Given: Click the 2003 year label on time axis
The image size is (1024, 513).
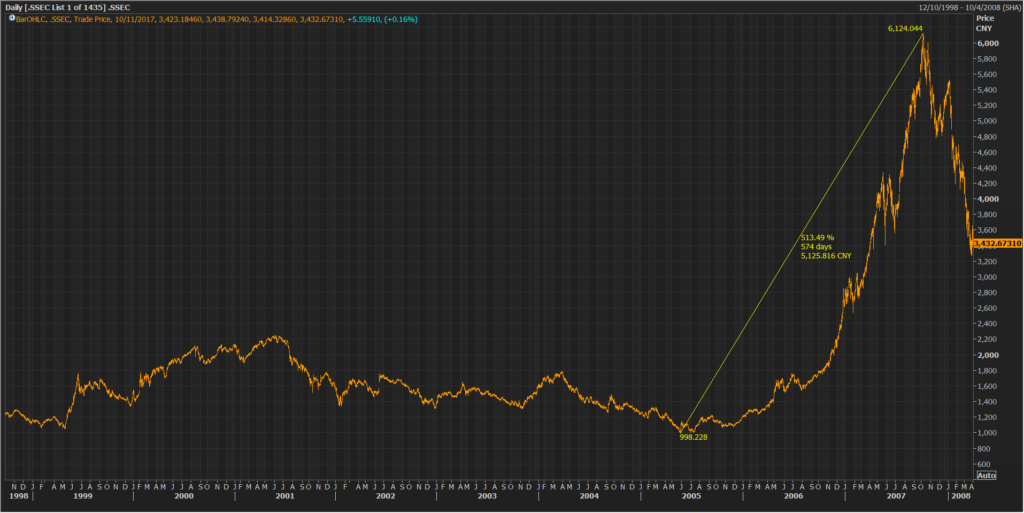Looking at the screenshot, I should coord(488,496).
